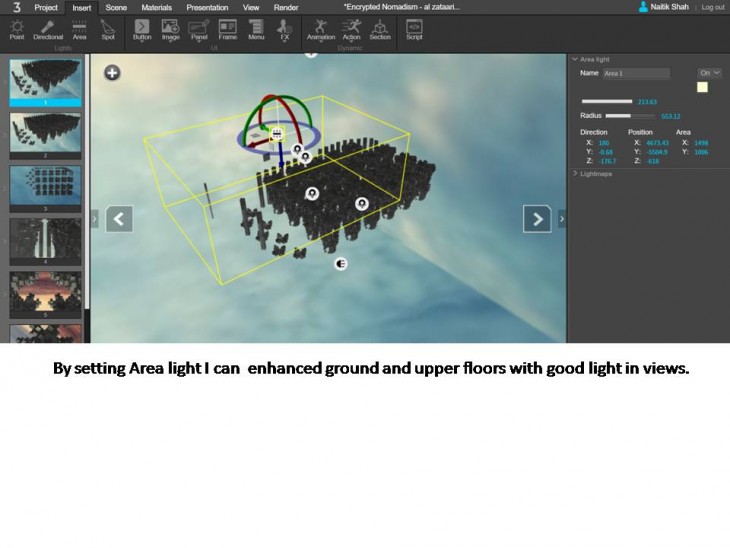Select the Spot light tool

108,29
